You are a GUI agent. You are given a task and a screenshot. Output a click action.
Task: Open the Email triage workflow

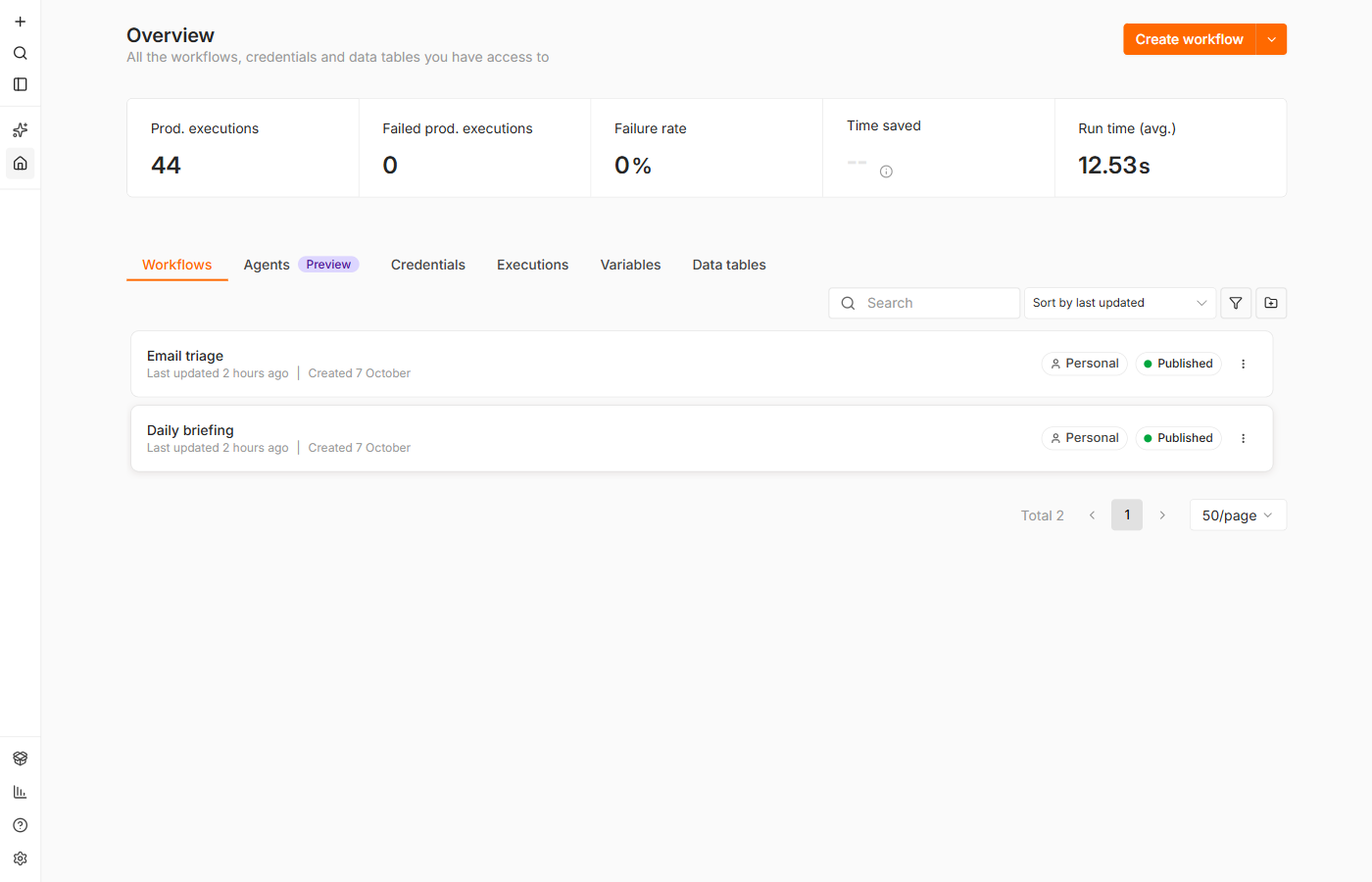coord(702,364)
